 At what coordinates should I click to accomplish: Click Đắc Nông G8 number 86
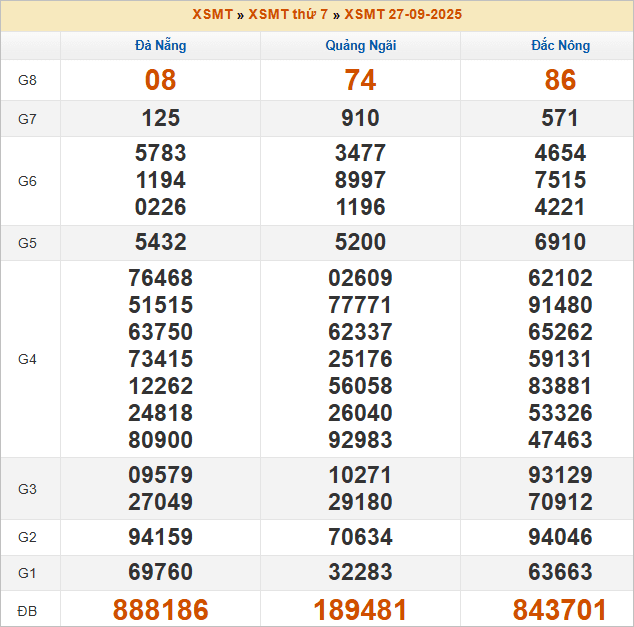pyautogui.click(x=560, y=81)
